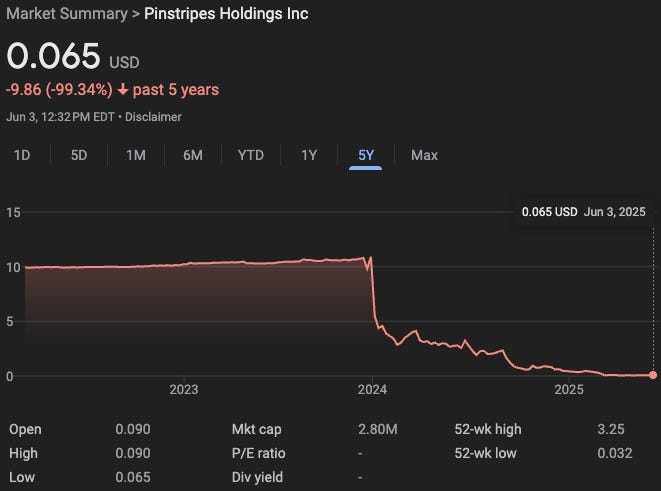Click the price line peak near 2024
This screenshot has width=661, height=491.
371,257
